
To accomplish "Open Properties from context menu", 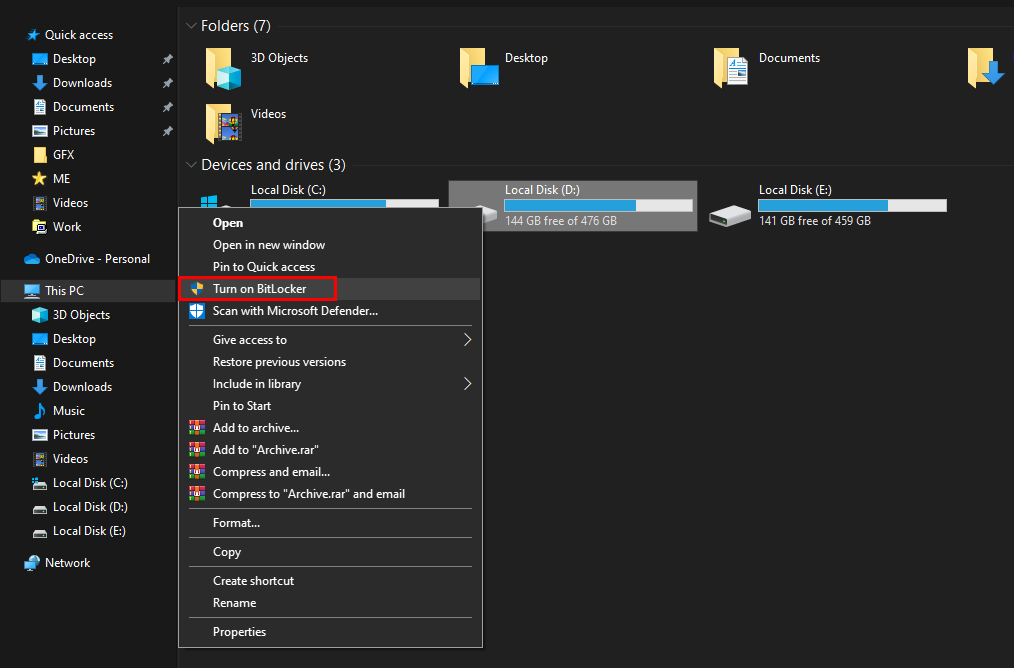I will point(239,632).
